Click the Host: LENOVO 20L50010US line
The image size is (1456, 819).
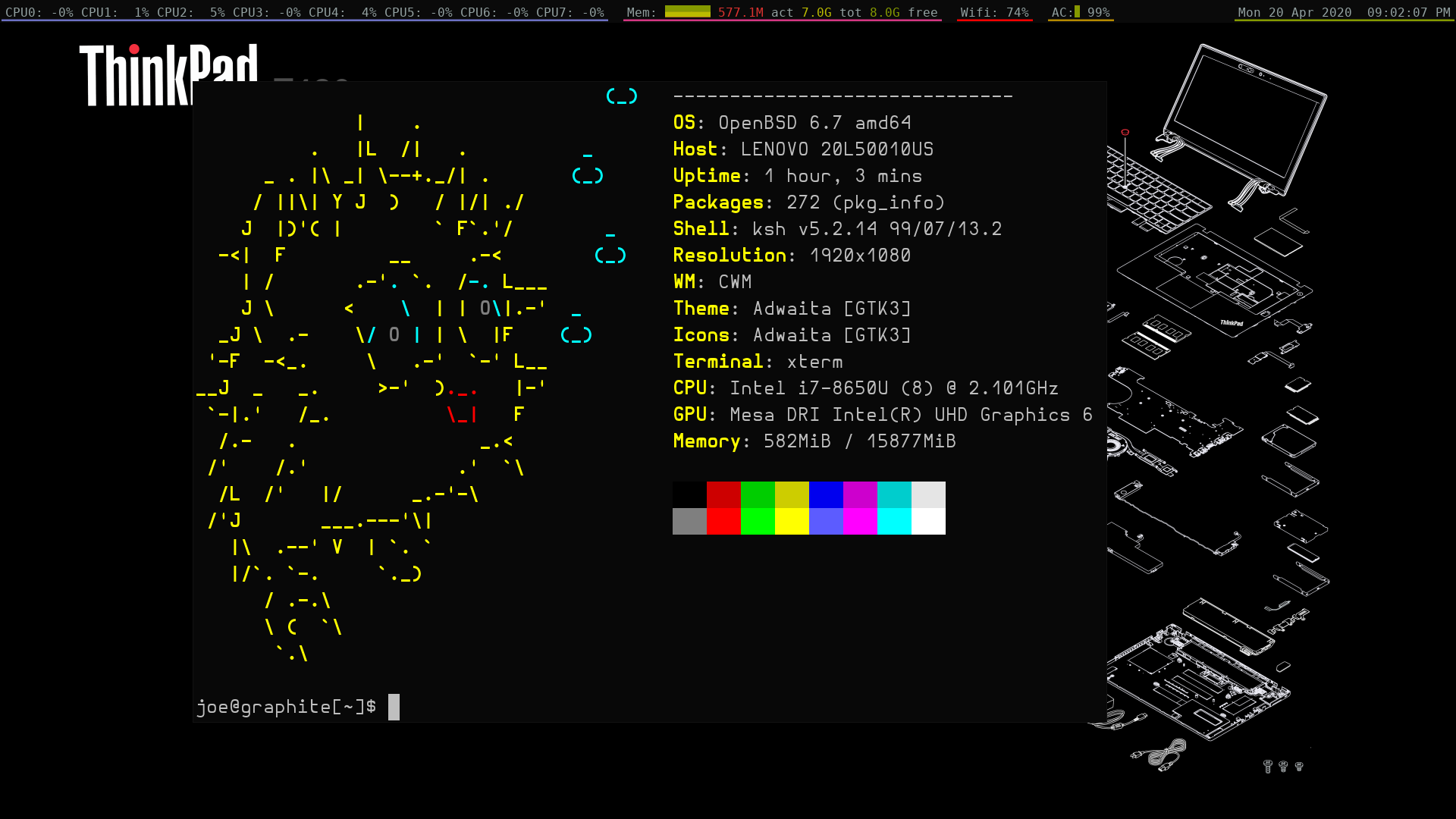point(803,149)
